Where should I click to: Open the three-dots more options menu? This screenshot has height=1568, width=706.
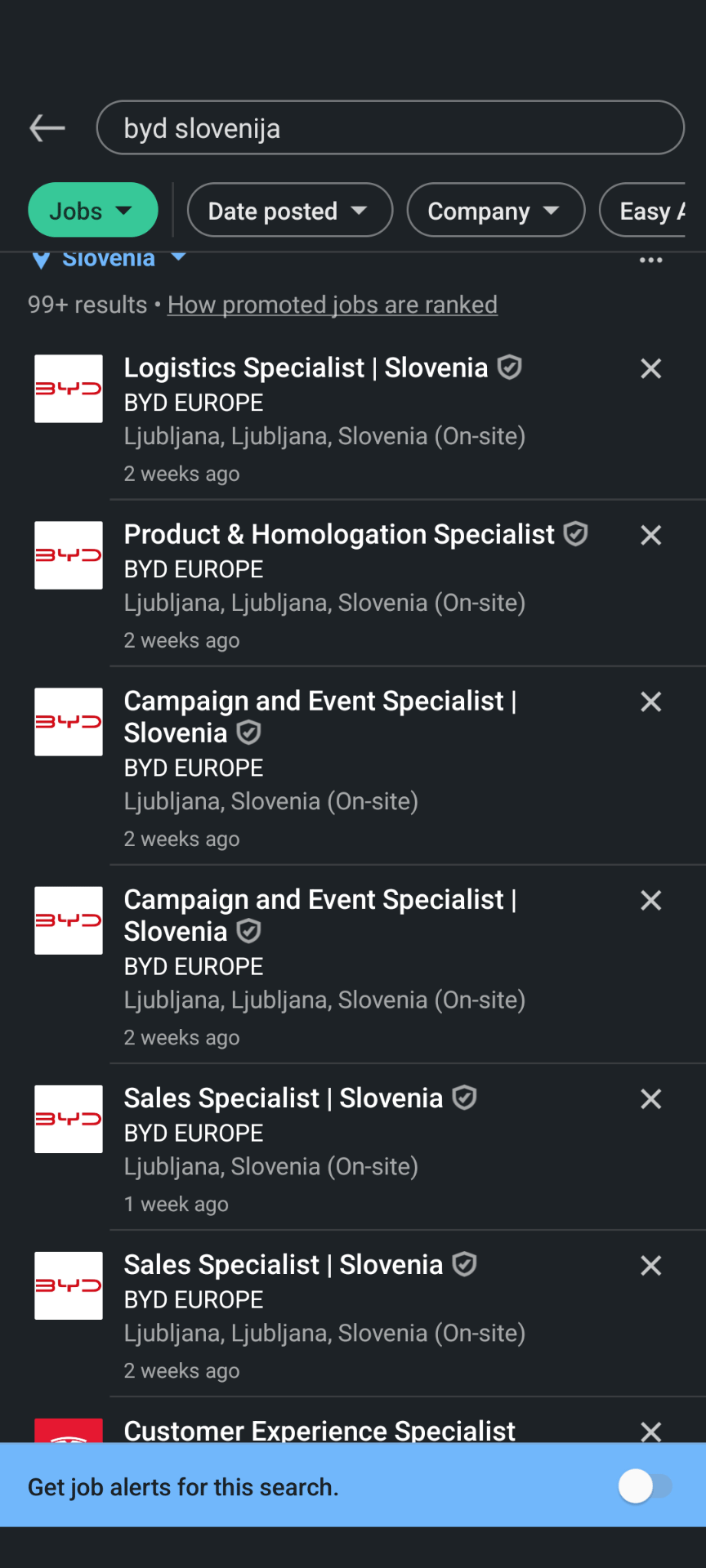(650, 261)
